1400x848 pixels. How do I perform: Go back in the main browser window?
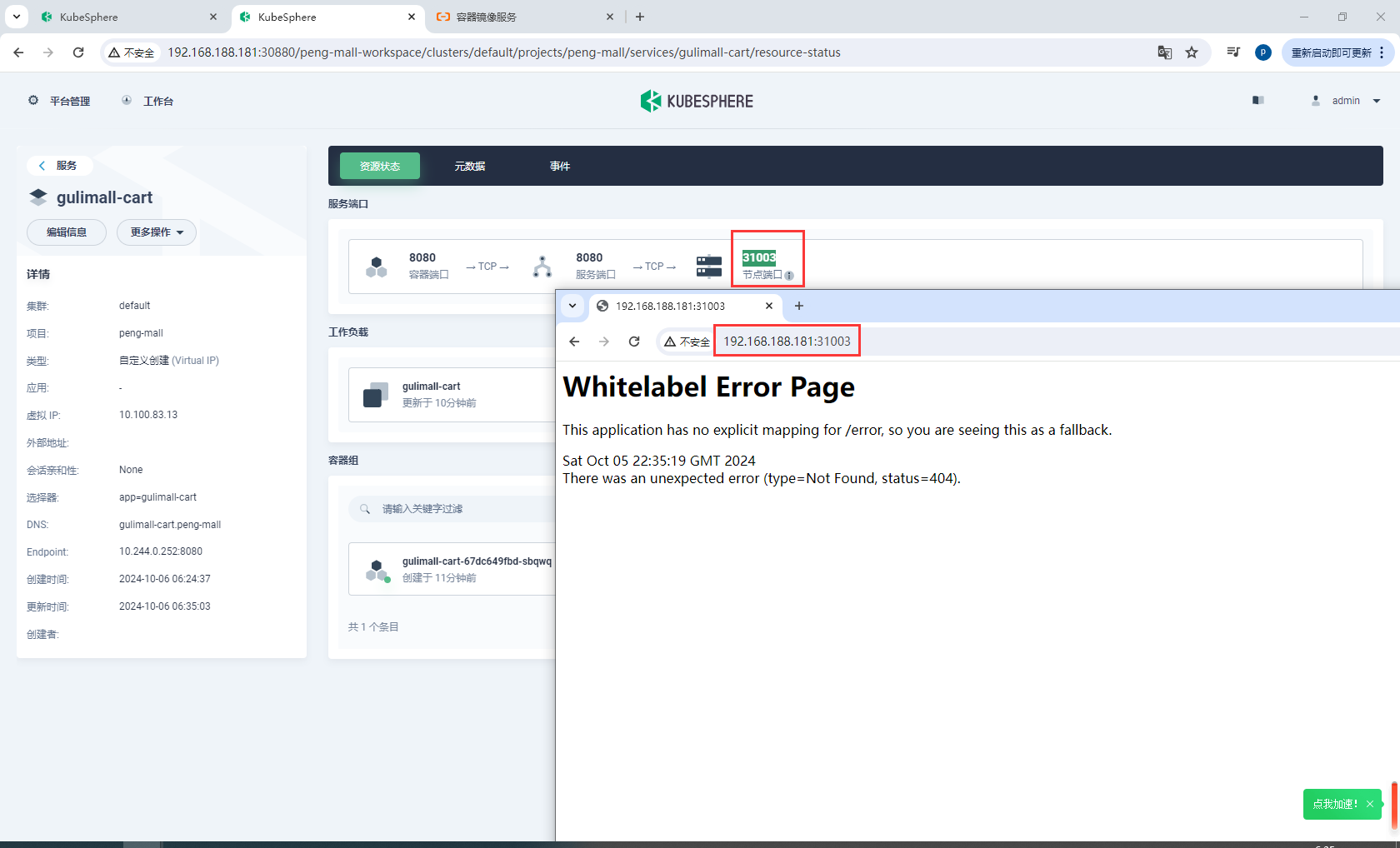pyautogui.click(x=18, y=52)
